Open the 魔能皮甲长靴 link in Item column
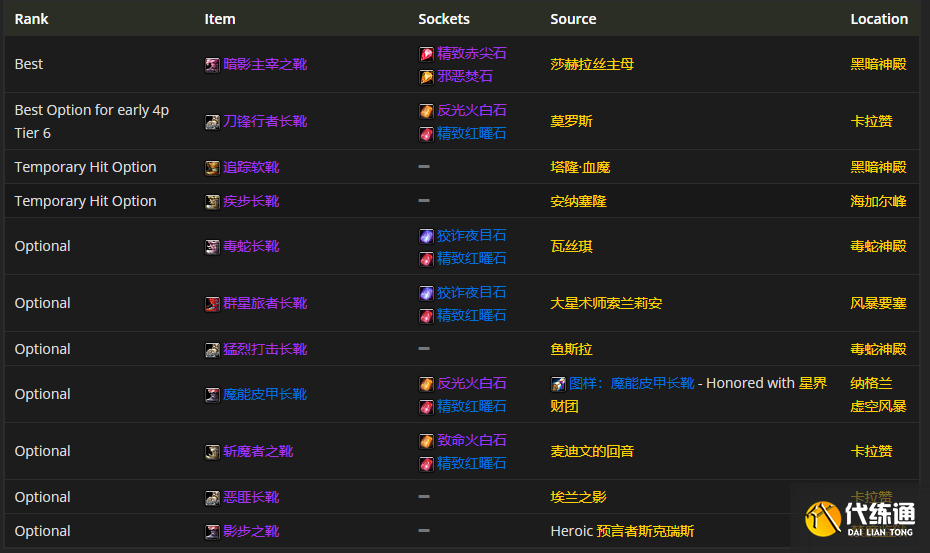The height and width of the screenshot is (553, 930). 265,394
